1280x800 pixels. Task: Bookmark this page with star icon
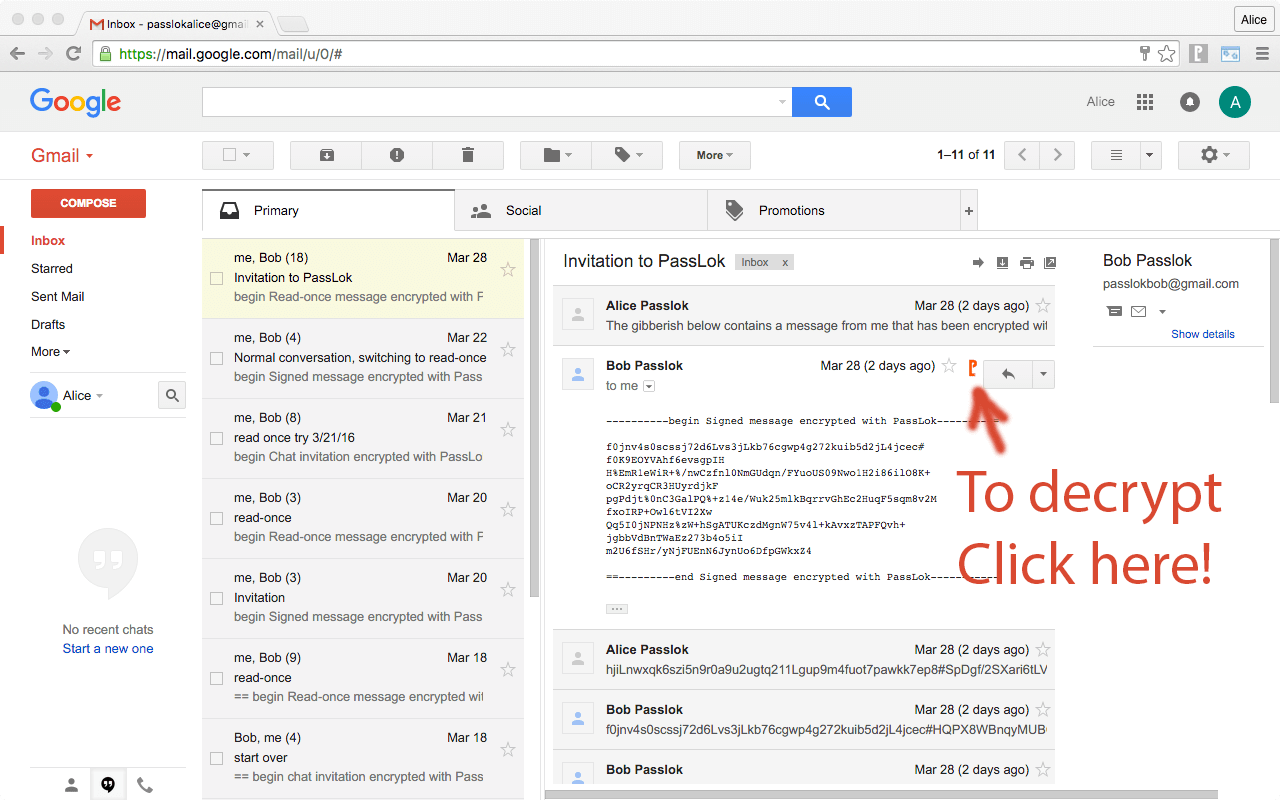coord(1167,54)
